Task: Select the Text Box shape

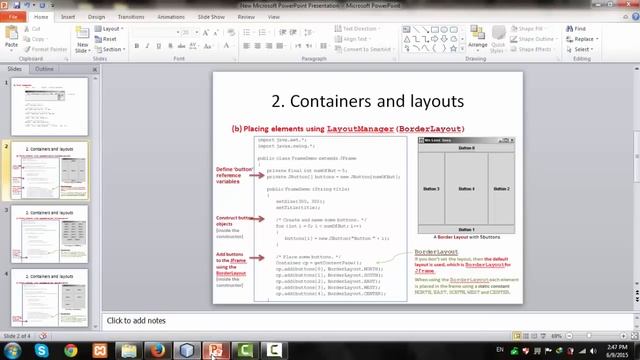Action: pos(407,29)
